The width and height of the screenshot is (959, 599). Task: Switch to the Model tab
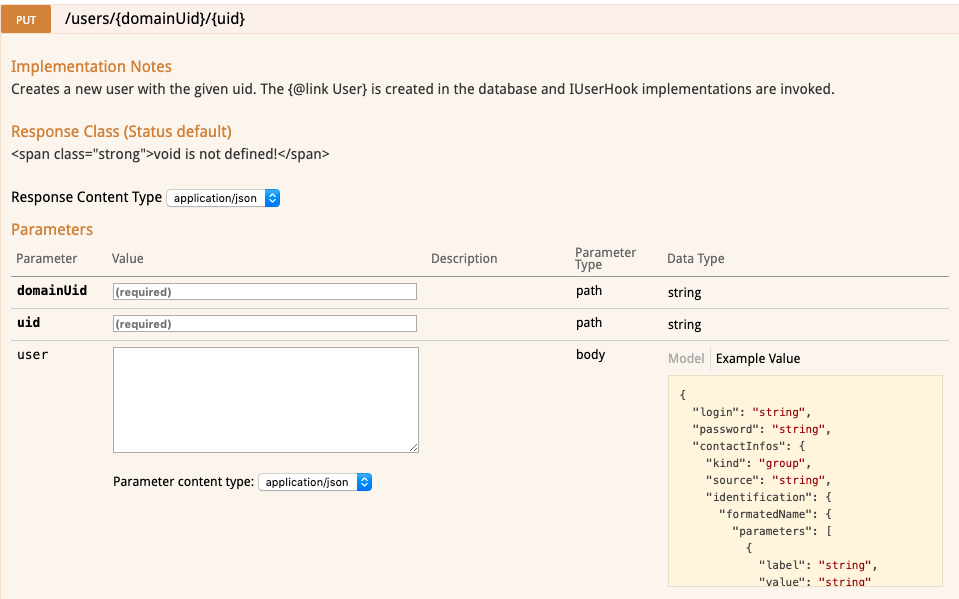pos(686,359)
